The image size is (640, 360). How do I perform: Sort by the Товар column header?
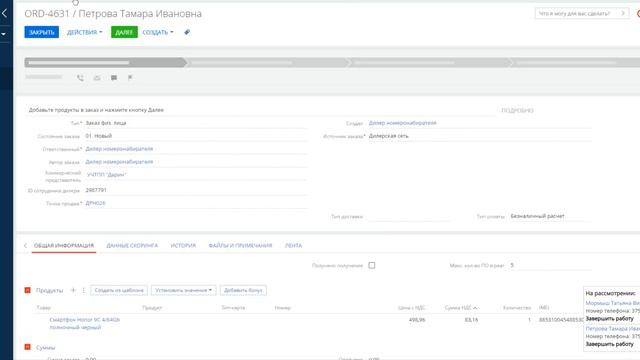point(43,308)
